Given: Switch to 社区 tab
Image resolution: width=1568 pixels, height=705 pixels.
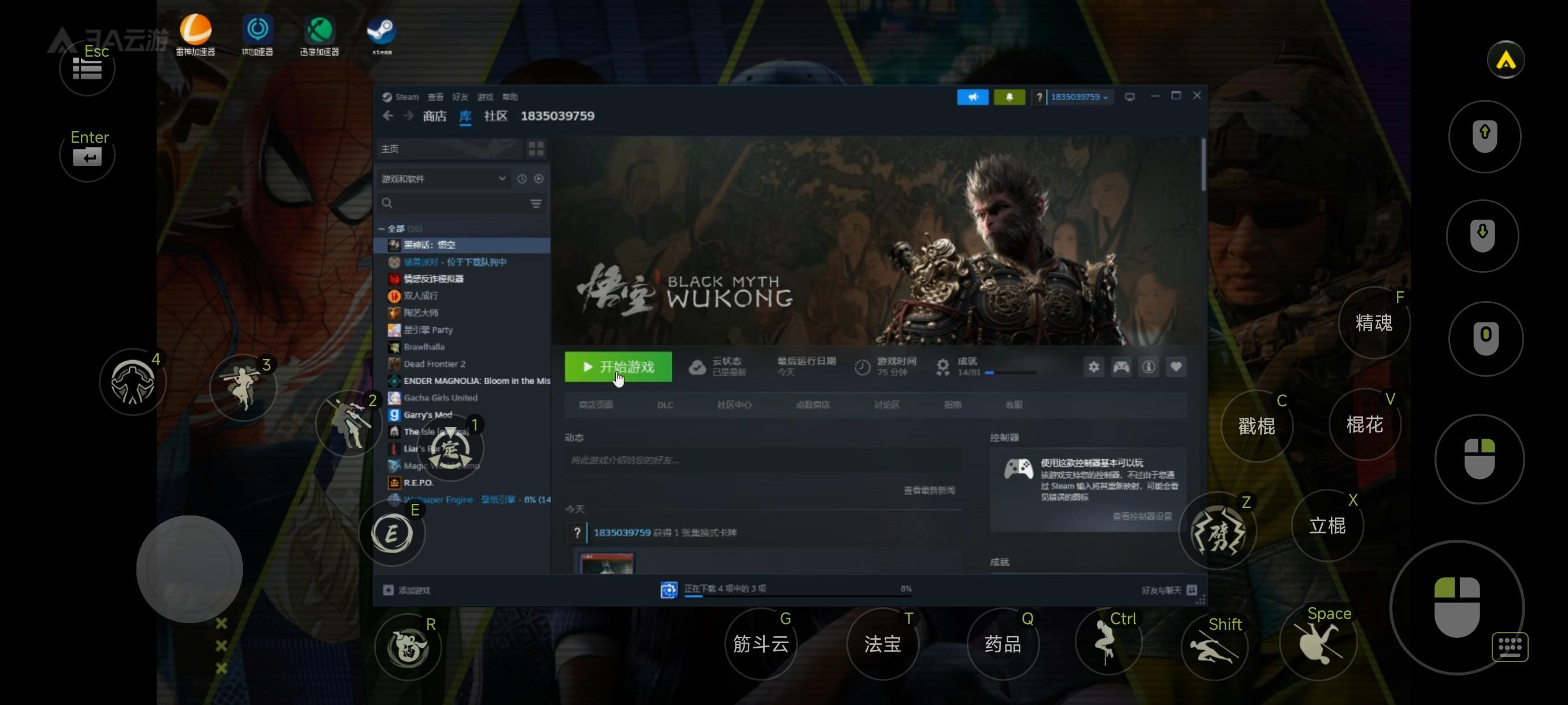Looking at the screenshot, I should click(x=495, y=116).
